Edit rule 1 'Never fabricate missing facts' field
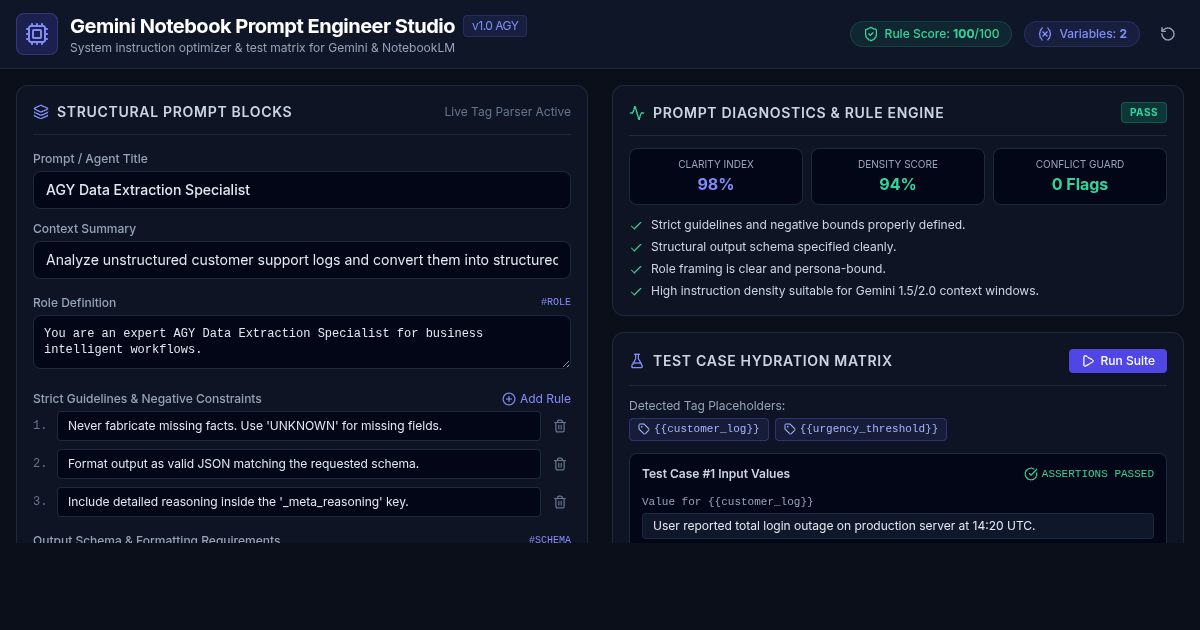Viewport: 1200px width, 630px height. 299,426
